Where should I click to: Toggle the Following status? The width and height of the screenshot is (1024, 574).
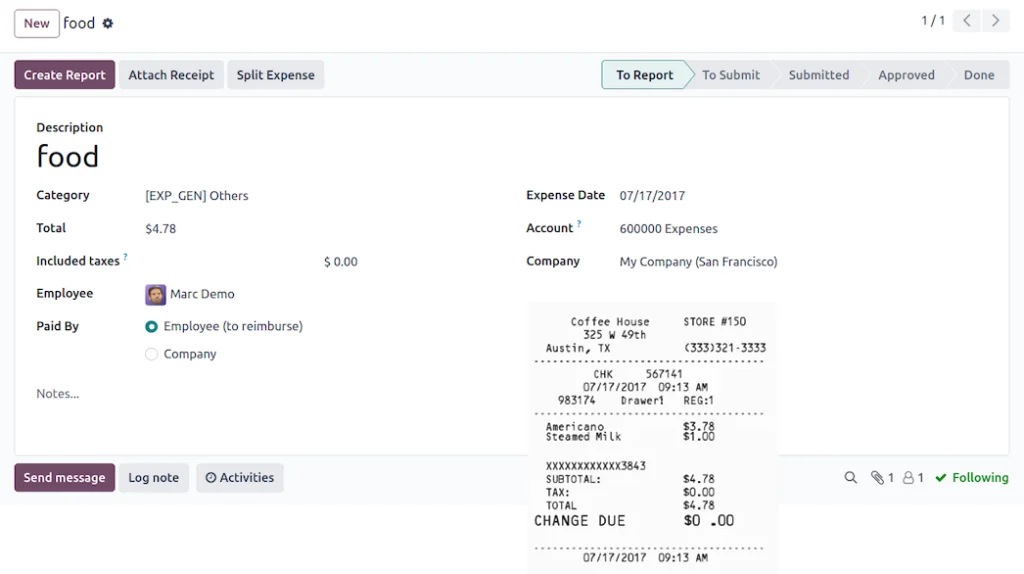[972, 478]
